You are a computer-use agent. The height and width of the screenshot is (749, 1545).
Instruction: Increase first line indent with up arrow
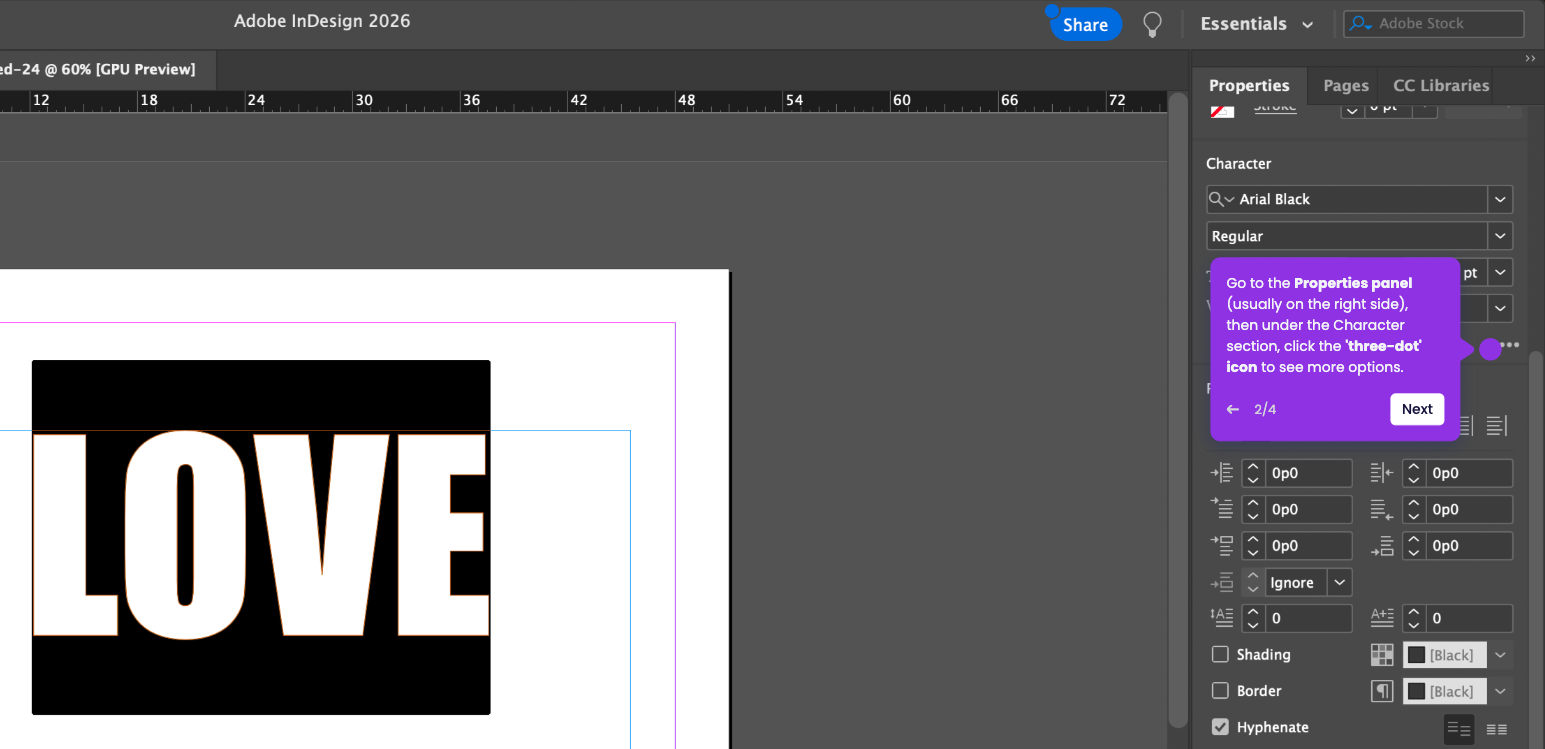(1253, 503)
